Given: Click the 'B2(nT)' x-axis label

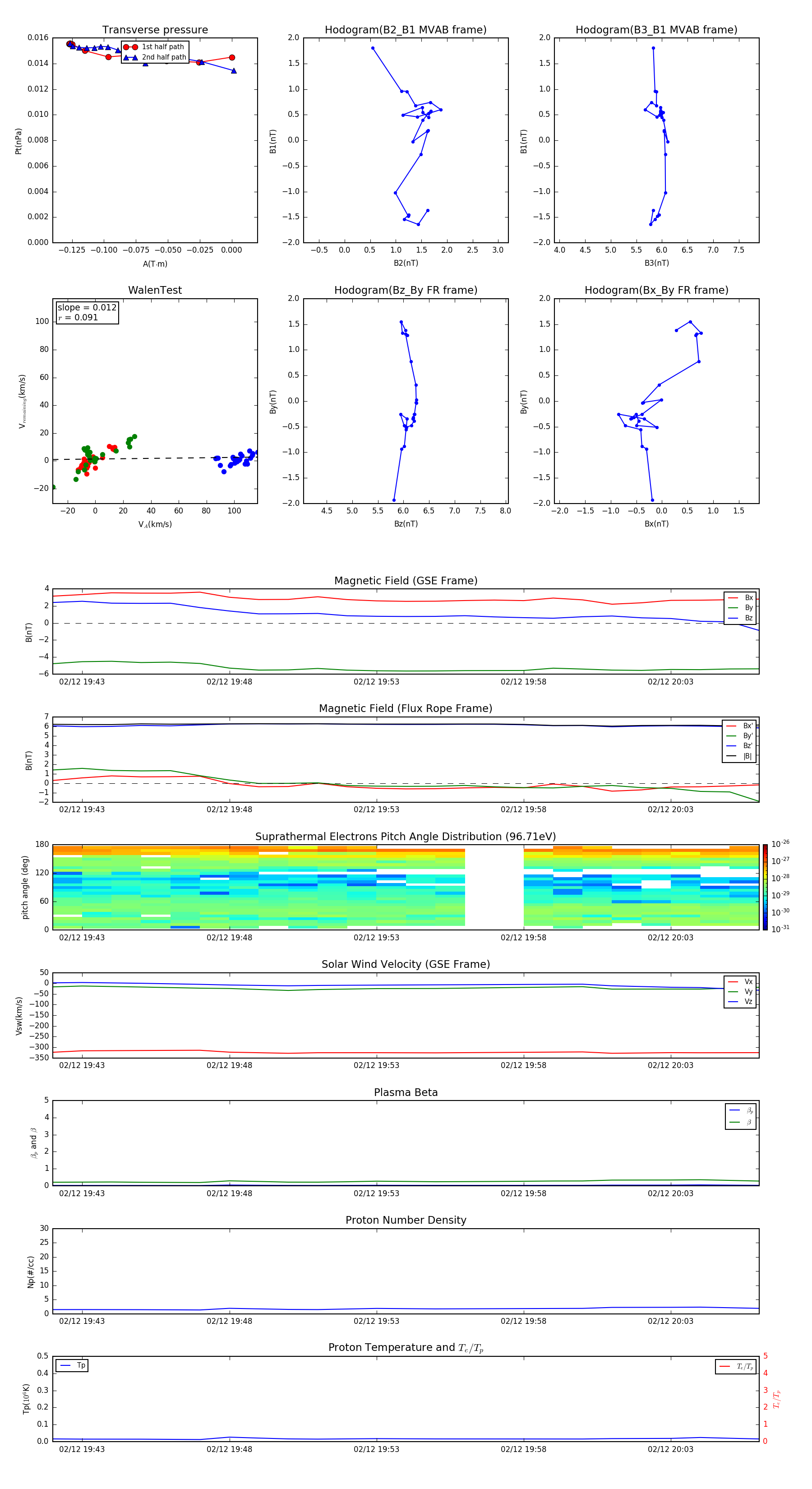Looking at the screenshot, I should (406, 263).
